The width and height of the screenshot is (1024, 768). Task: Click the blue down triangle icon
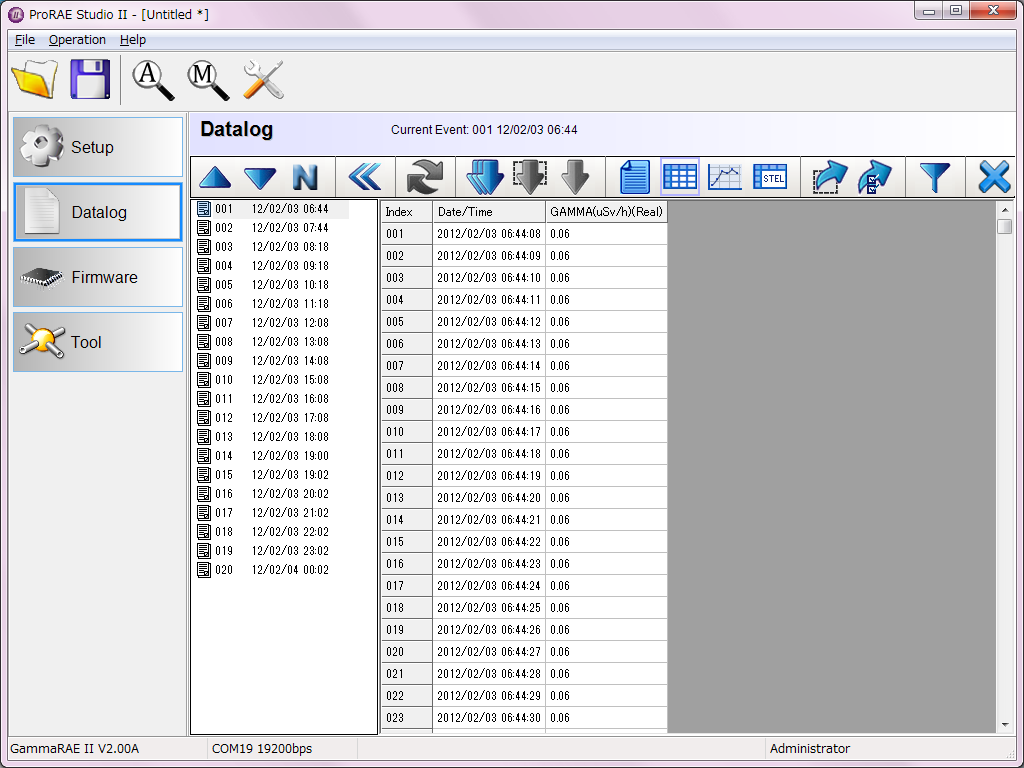(260, 177)
